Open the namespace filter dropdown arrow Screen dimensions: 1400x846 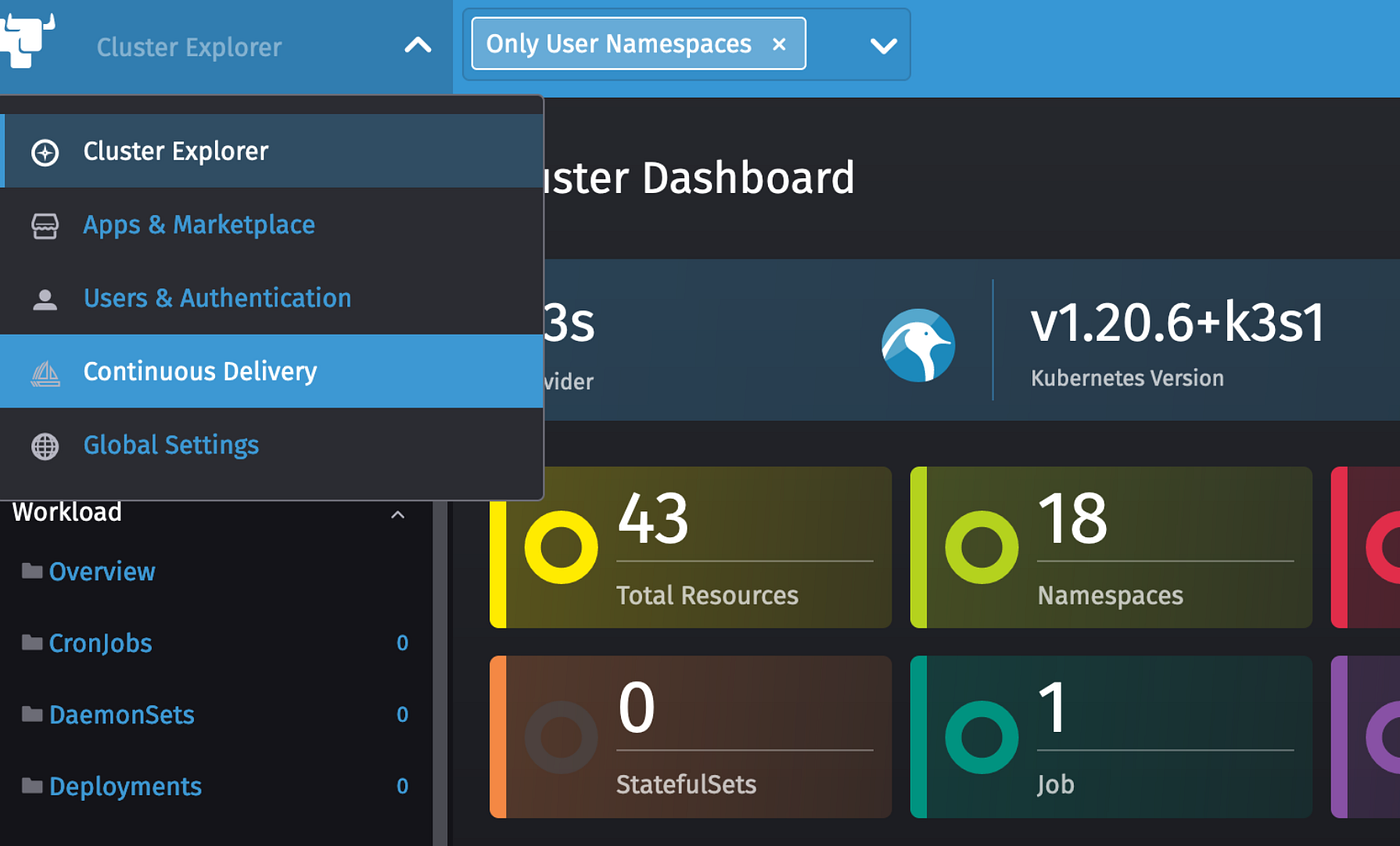click(x=883, y=46)
